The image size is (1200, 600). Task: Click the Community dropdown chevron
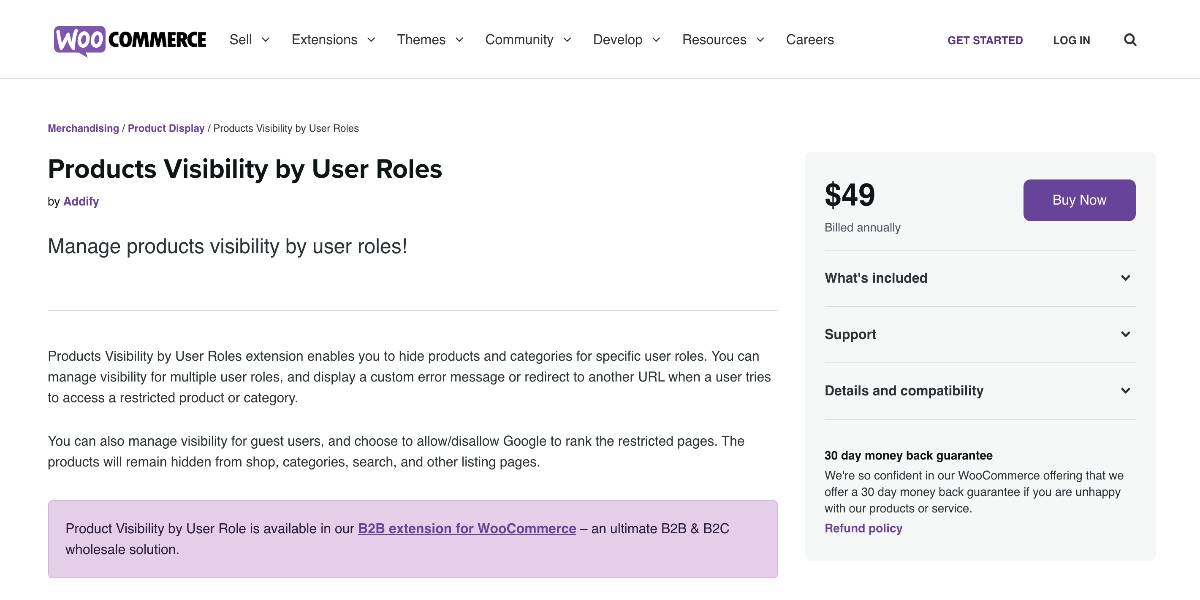tap(567, 40)
